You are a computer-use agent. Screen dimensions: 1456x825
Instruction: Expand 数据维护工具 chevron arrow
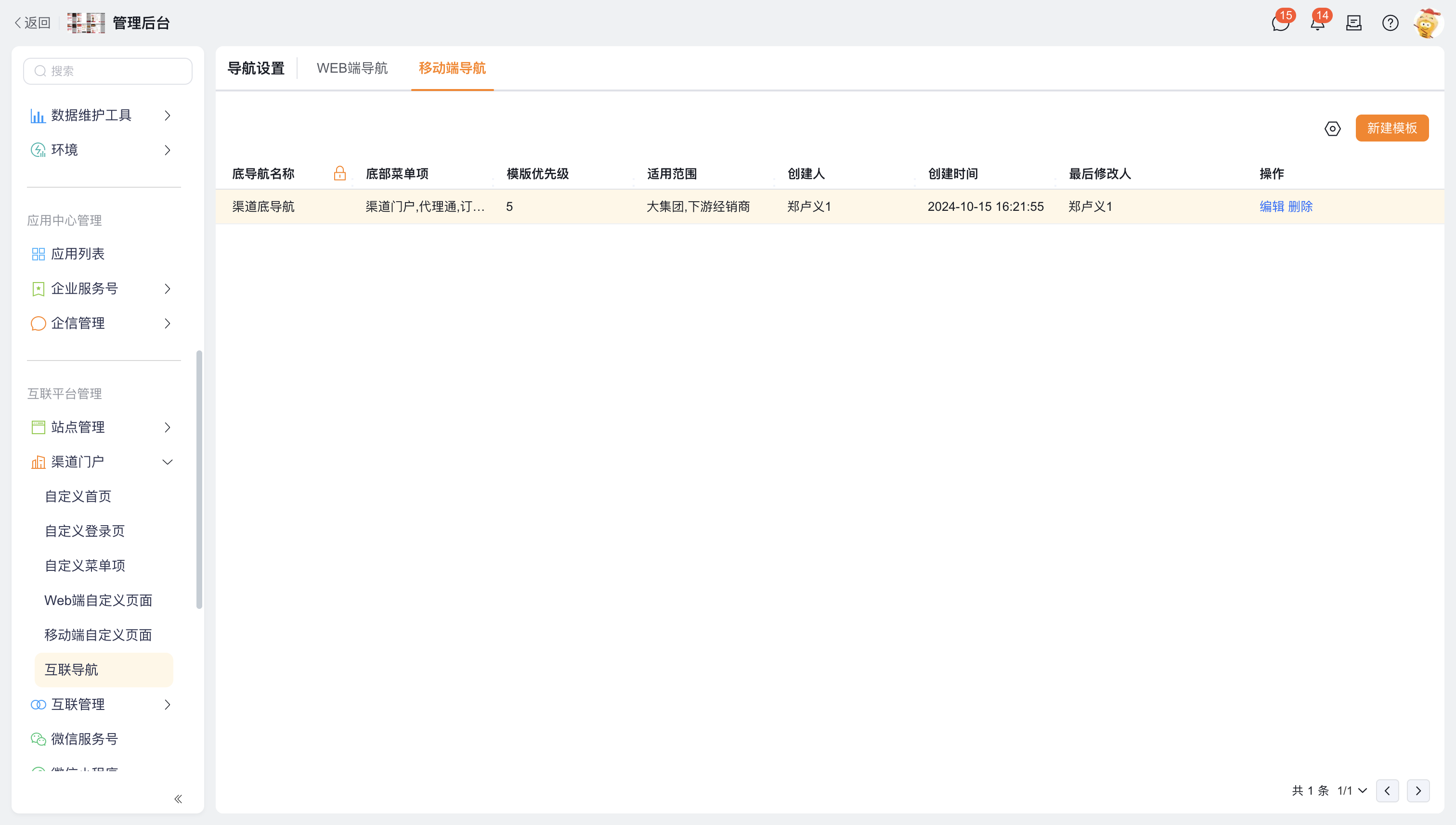pyautogui.click(x=167, y=116)
